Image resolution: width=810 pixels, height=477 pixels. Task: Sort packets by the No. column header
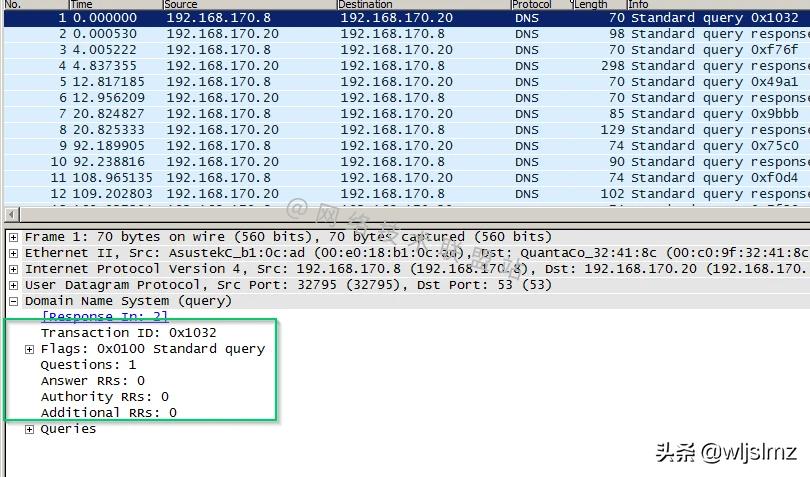(x=35, y=5)
